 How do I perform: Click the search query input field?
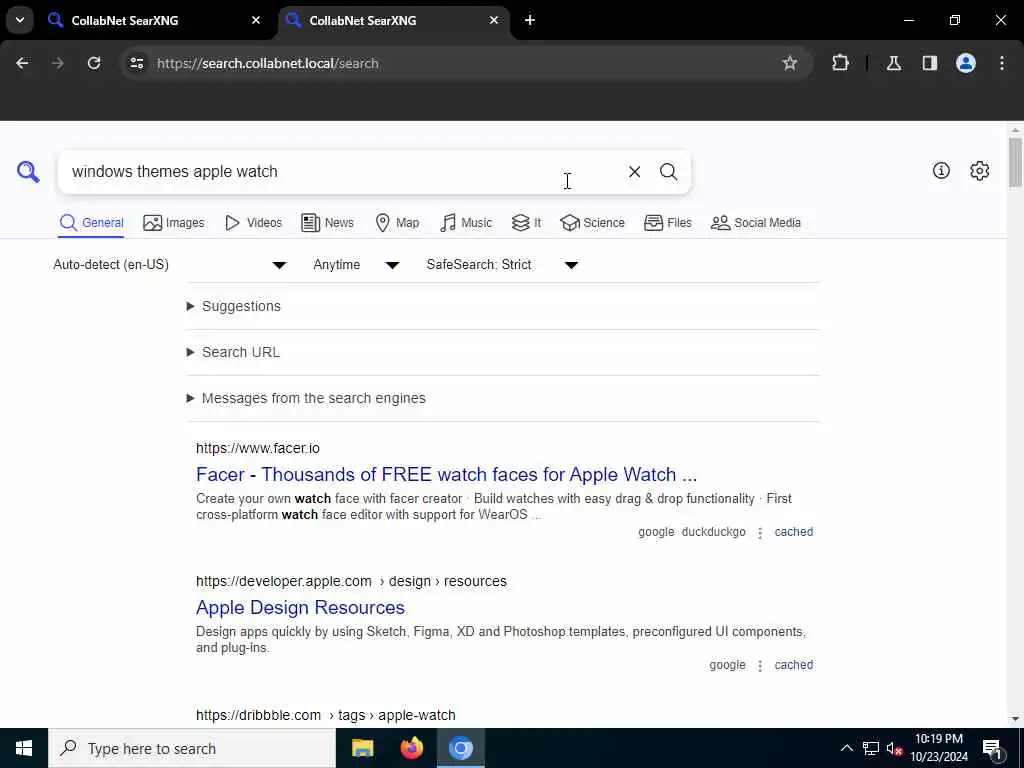340,172
